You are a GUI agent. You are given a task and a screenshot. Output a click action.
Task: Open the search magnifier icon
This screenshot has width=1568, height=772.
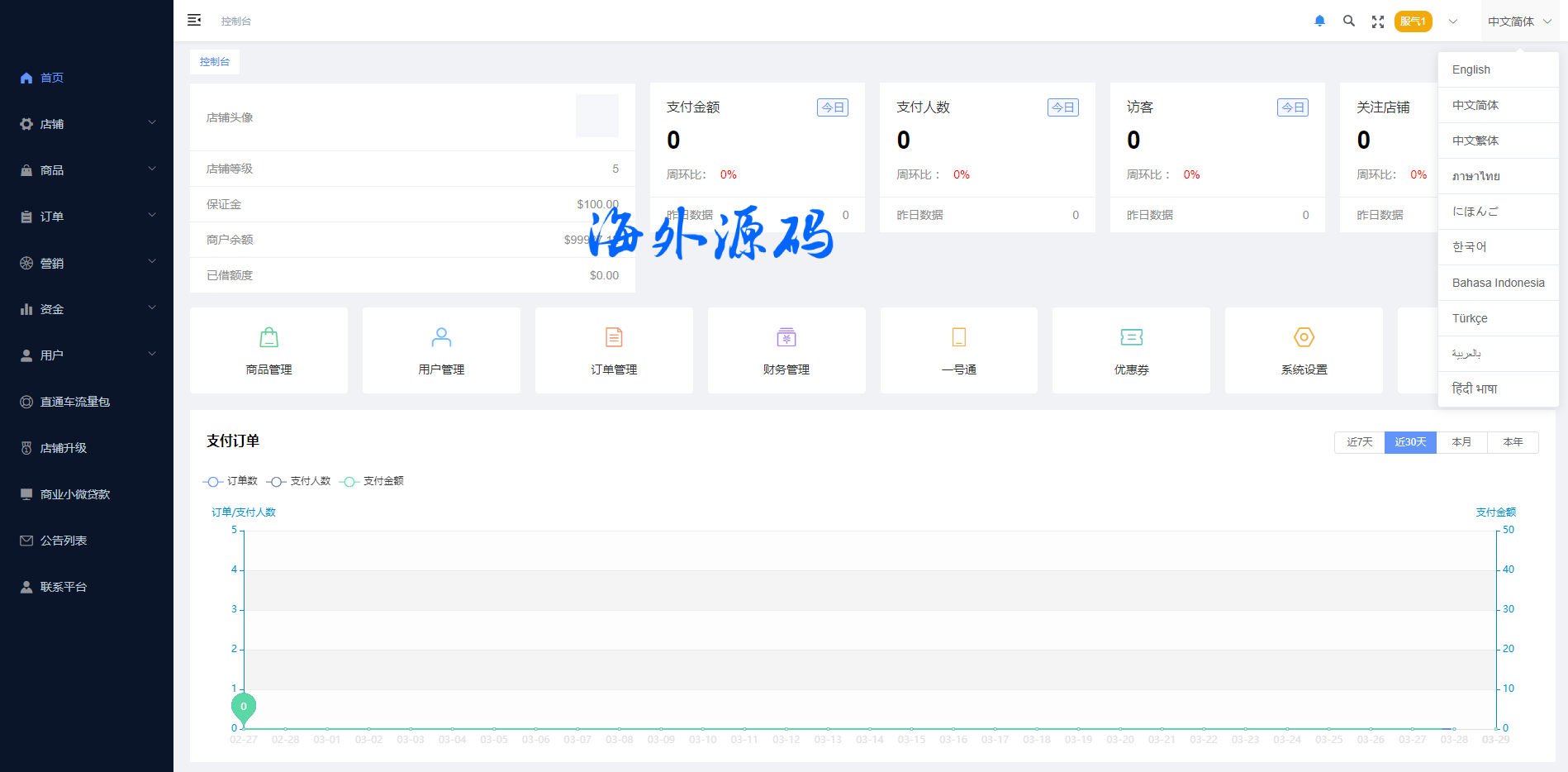[1348, 21]
